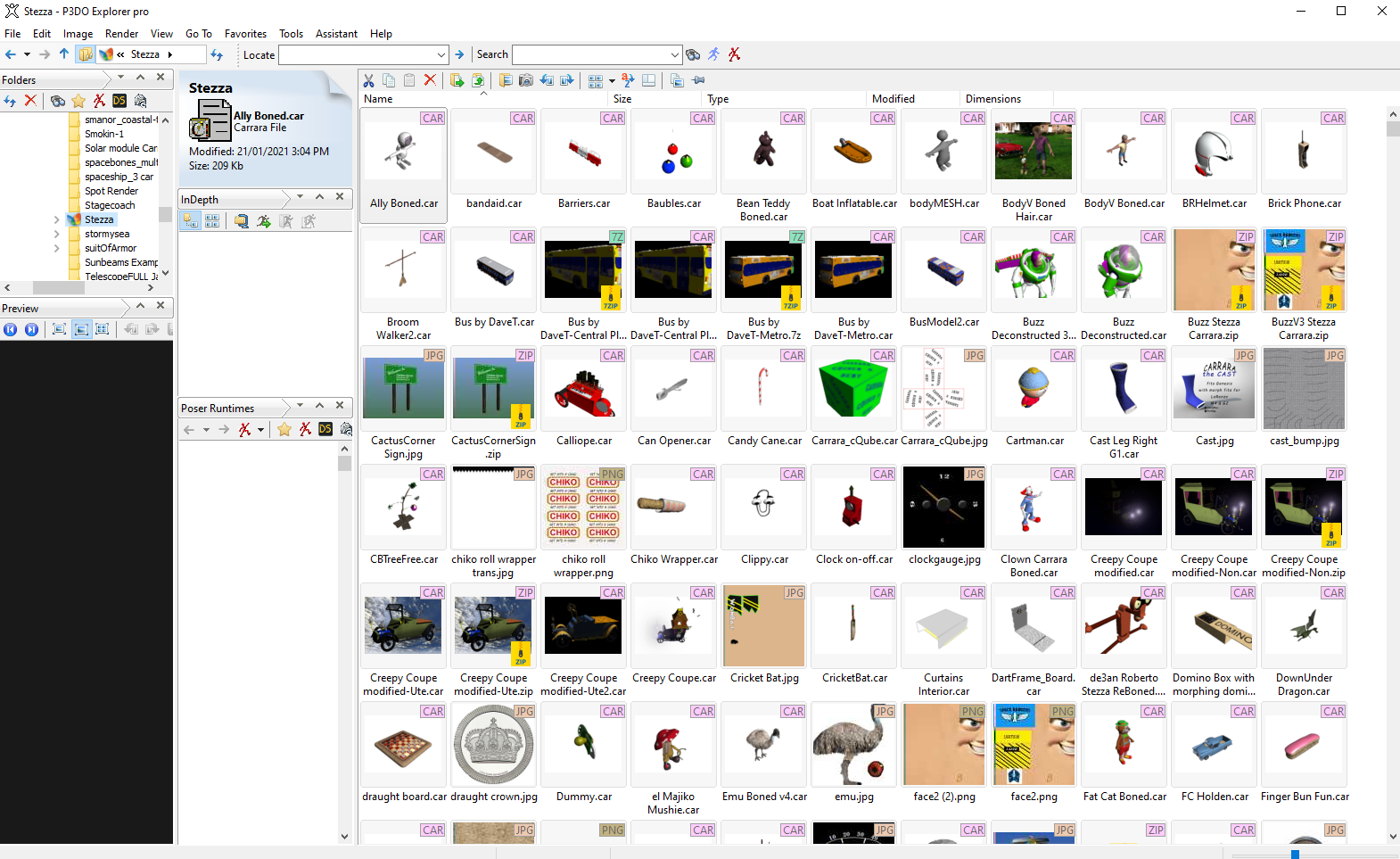Screen dimensions: 1400x859
Task: Toggle grid view mode in InDepth toolbar
Action: click(x=212, y=221)
